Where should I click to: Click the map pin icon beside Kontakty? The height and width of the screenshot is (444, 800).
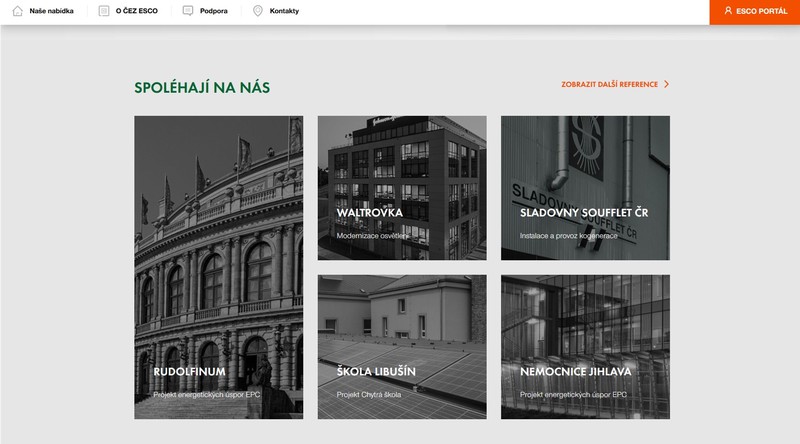(x=258, y=11)
